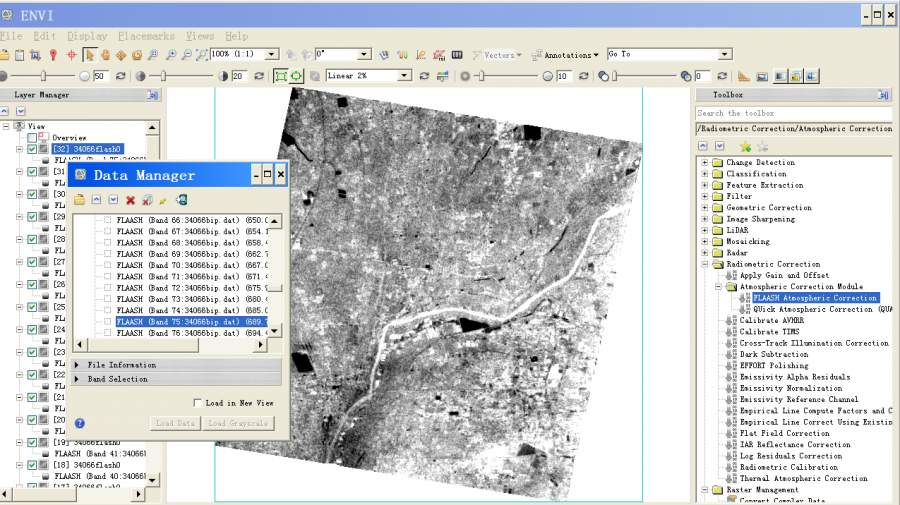Open FLAASH Atmospheric Correction tool
Image resolution: width=900 pixels, height=505 pixels.
[814, 298]
